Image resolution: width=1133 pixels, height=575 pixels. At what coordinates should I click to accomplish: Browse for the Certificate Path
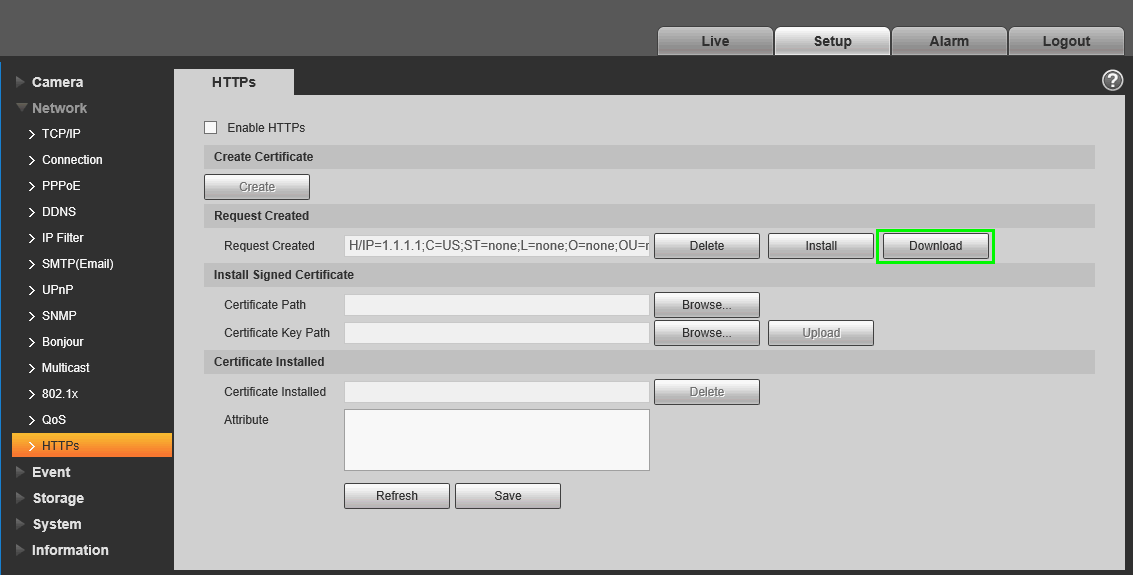tap(707, 305)
